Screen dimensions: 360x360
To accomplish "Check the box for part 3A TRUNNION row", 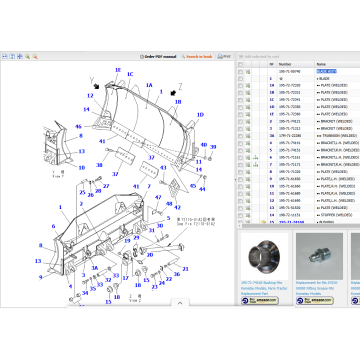I will 240,136.
